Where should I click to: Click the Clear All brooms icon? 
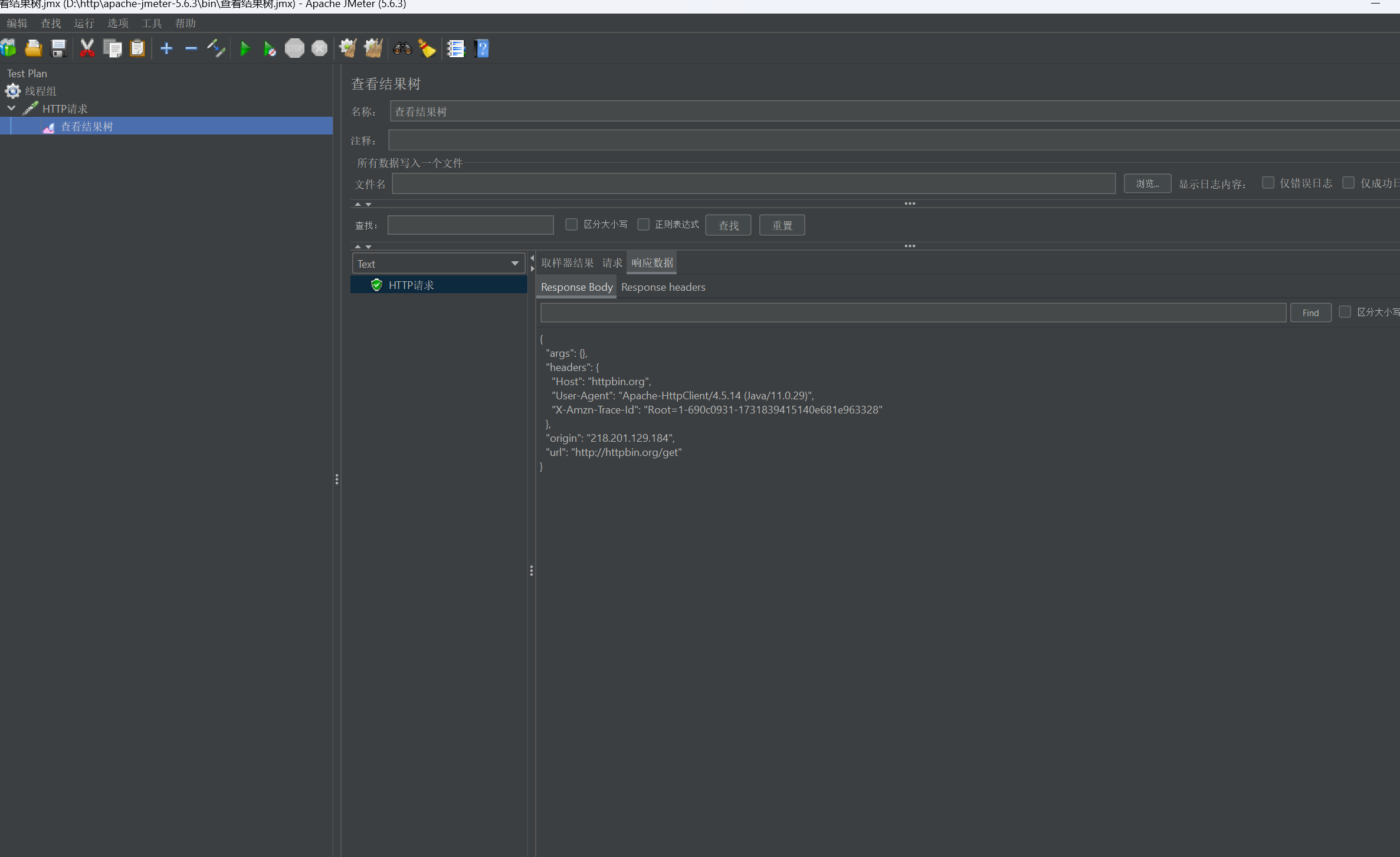(373, 48)
